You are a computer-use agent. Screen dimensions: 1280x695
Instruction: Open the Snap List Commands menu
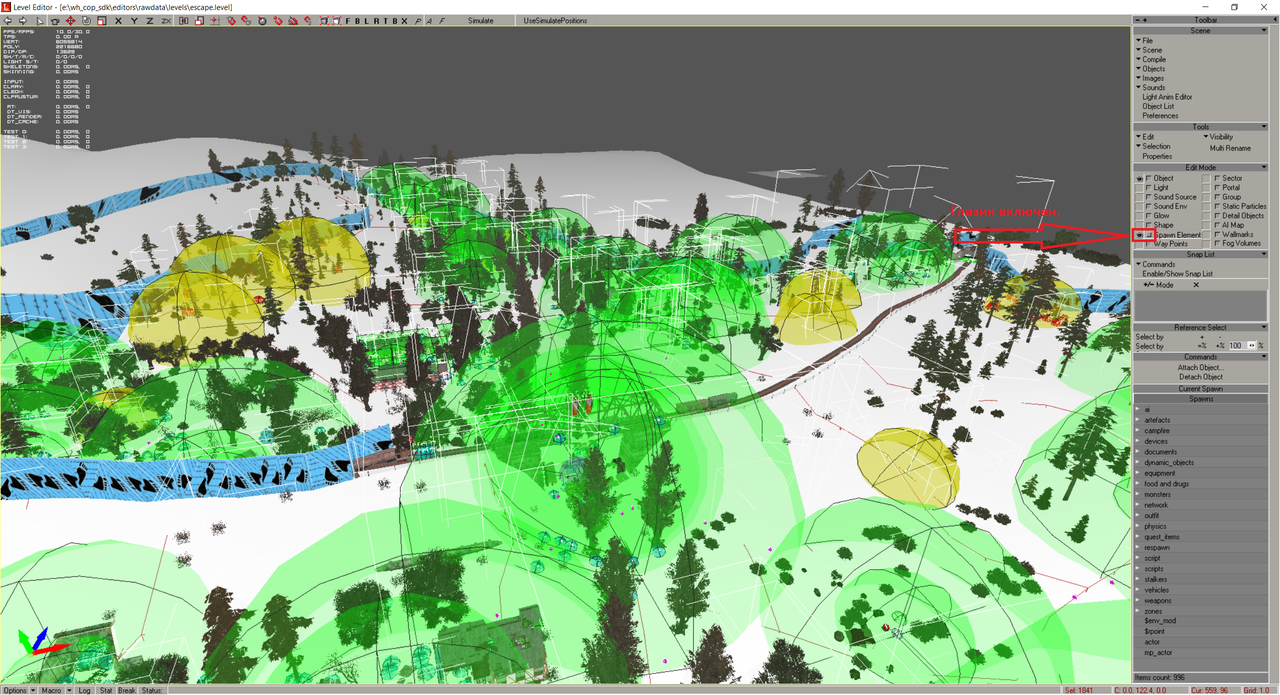1155,265
